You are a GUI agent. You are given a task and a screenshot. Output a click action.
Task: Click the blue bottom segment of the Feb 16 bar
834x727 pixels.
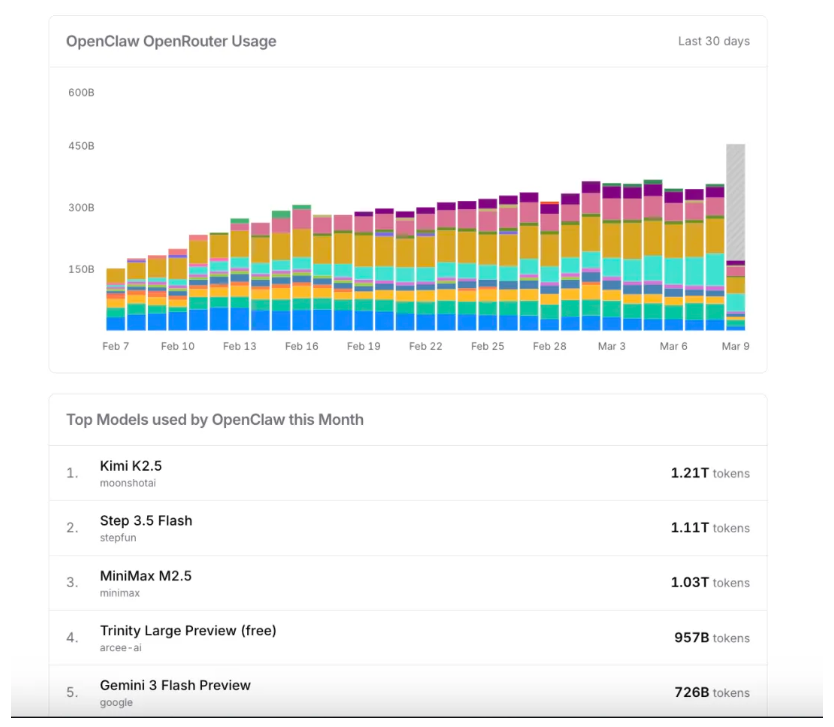point(302,320)
